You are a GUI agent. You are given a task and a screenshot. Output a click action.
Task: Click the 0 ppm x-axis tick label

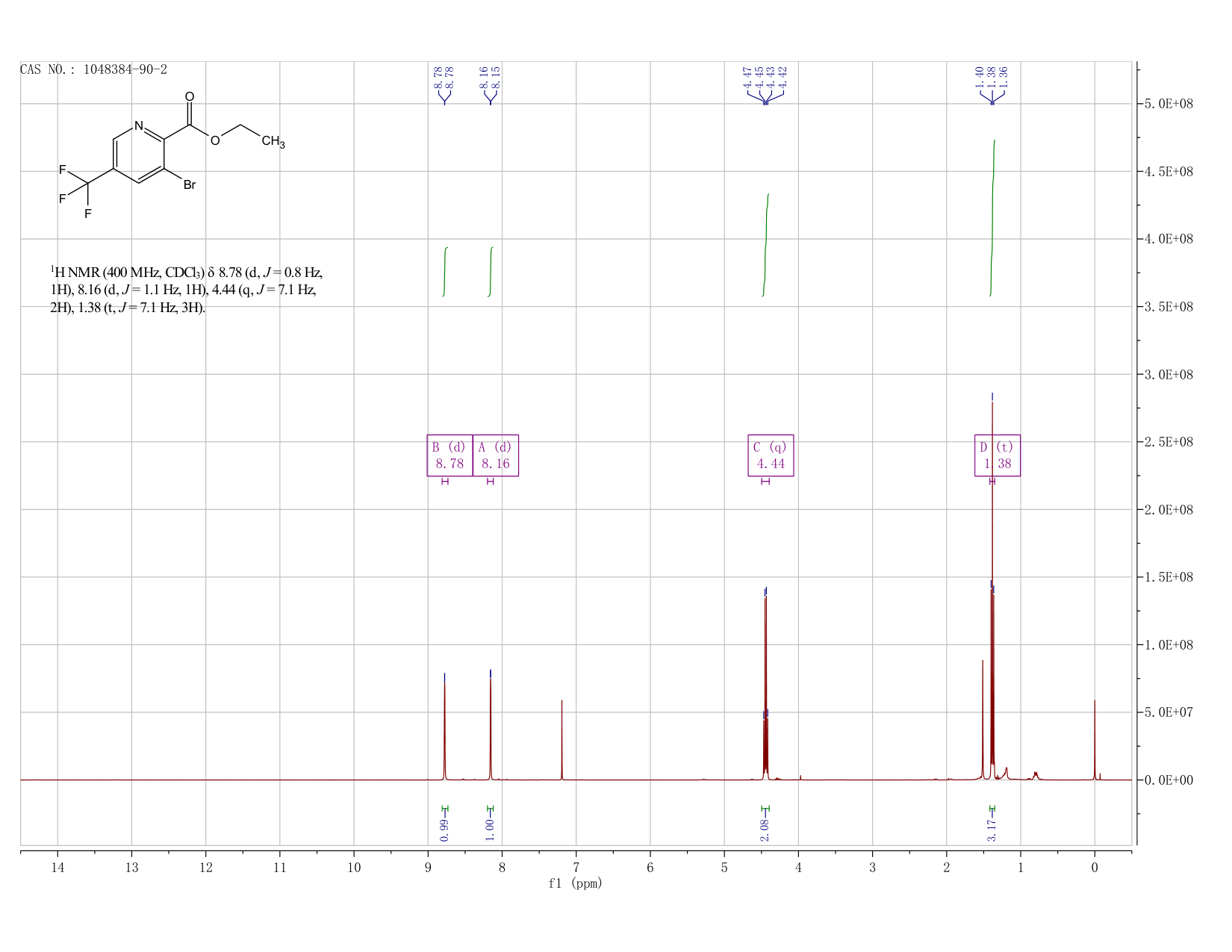(x=1095, y=868)
